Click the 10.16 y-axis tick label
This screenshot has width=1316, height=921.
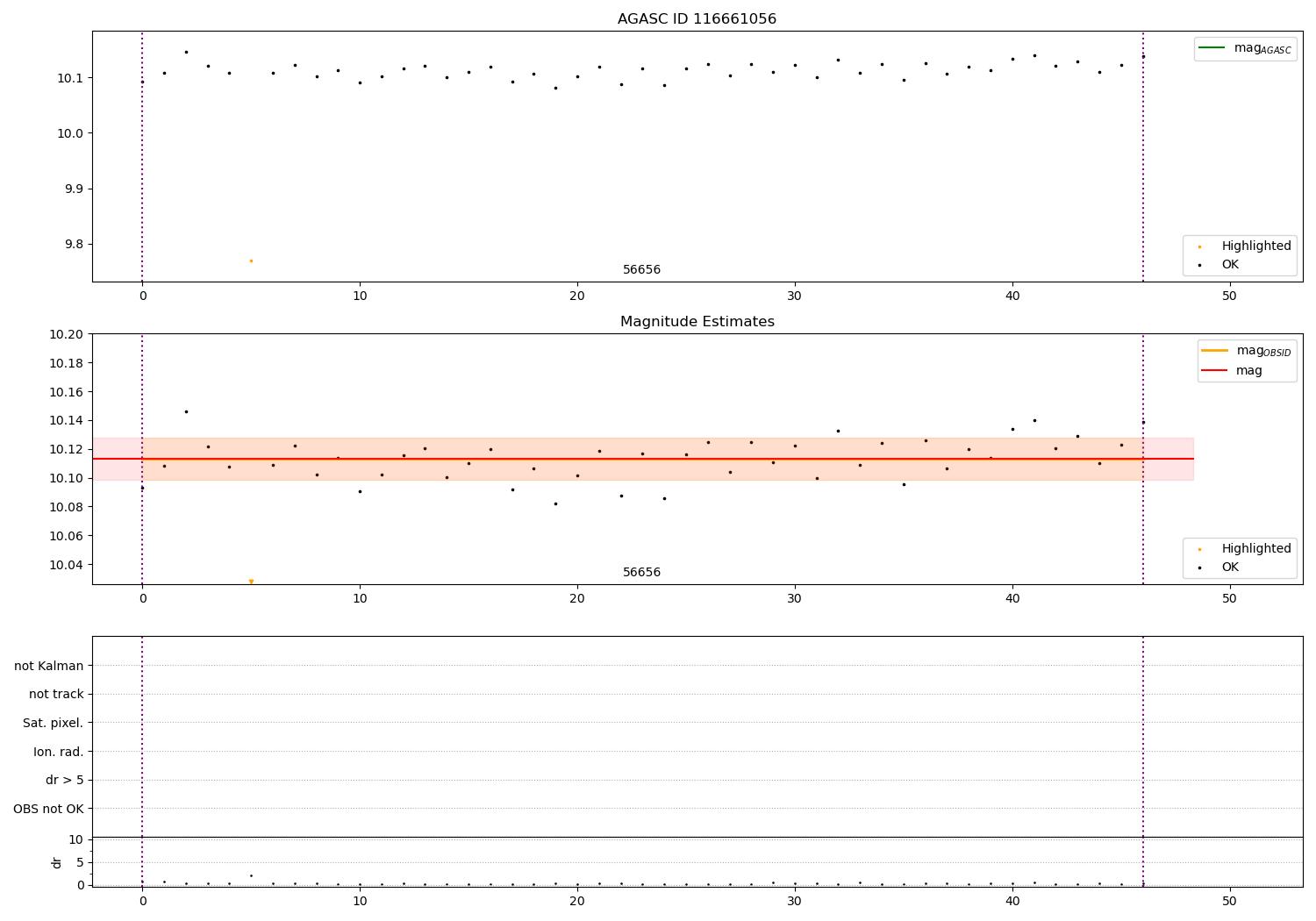tap(66, 392)
